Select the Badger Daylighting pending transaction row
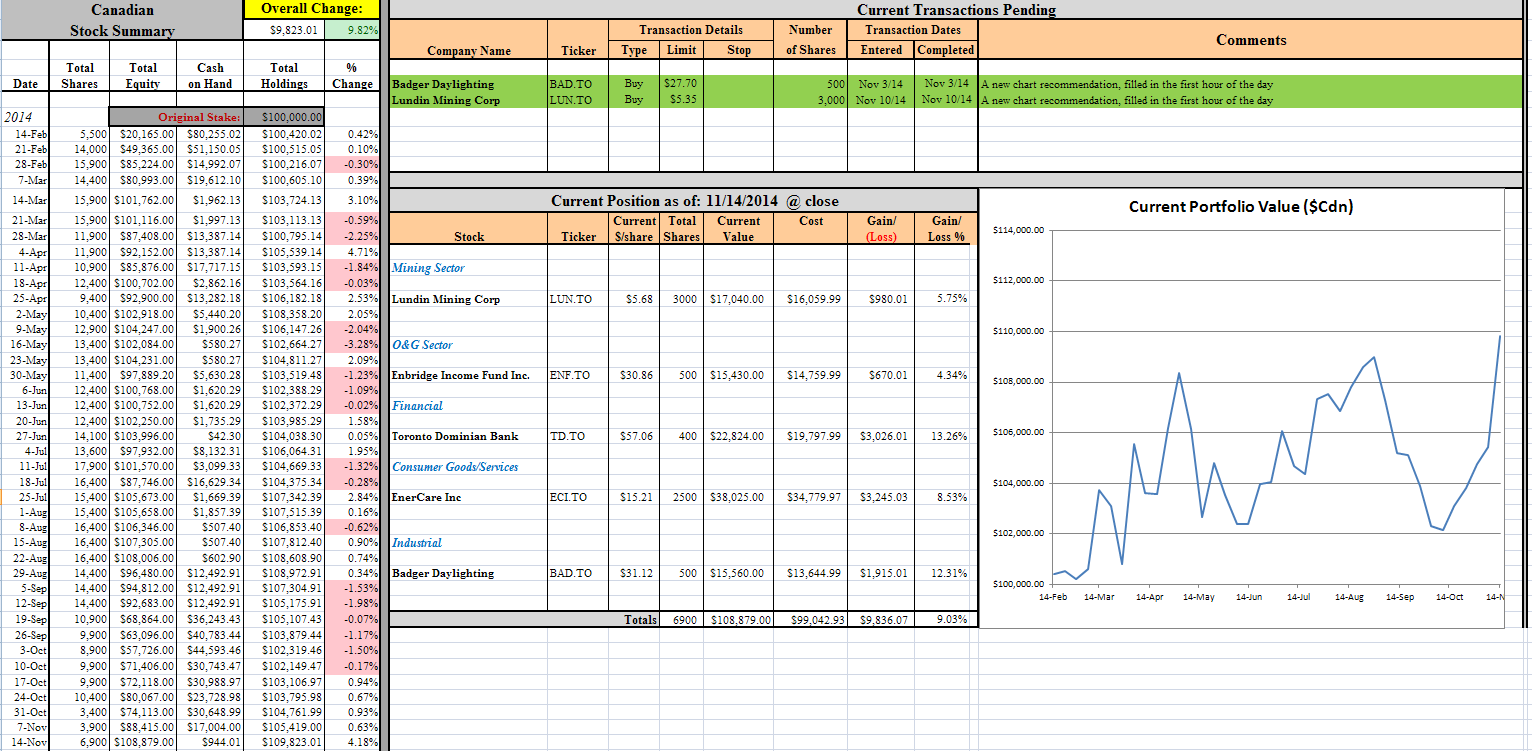 [956, 84]
